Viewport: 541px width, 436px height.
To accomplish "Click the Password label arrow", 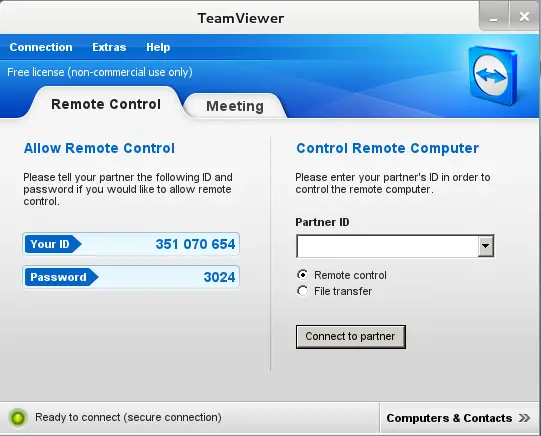I will (61, 277).
